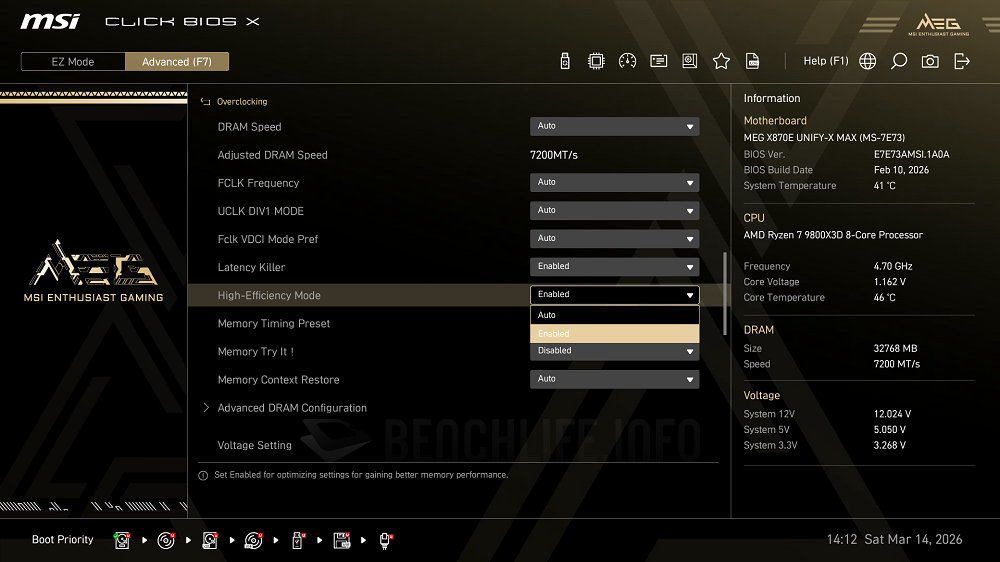Select first optical disc boot device icon
Image resolution: width=1000 pixels, height=562 pixels.
coord(166,540)
